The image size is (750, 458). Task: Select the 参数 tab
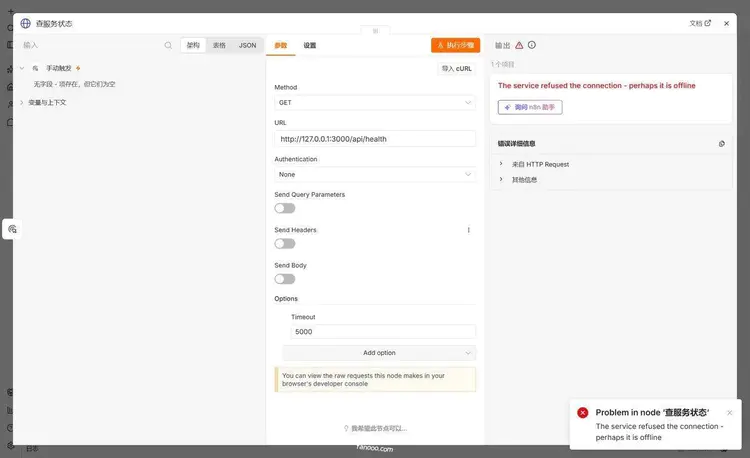coord(281,45)
